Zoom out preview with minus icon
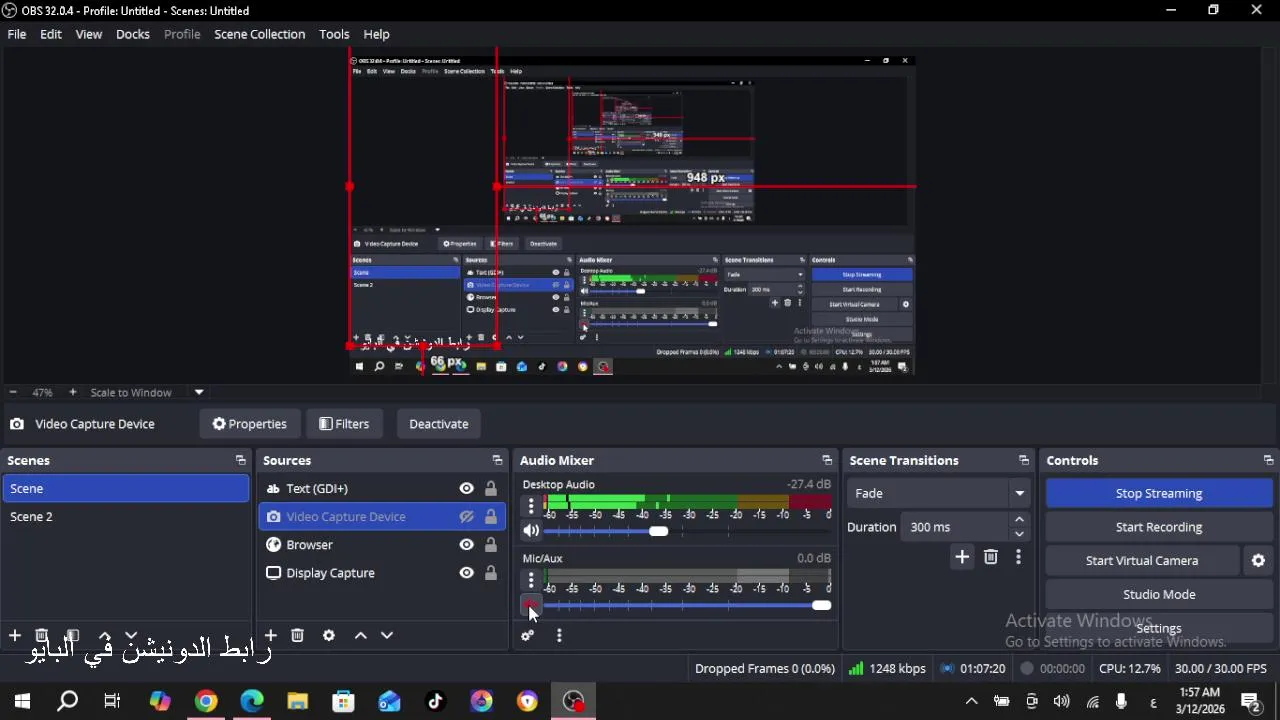The image size is (1280, 720). point(13,393)
